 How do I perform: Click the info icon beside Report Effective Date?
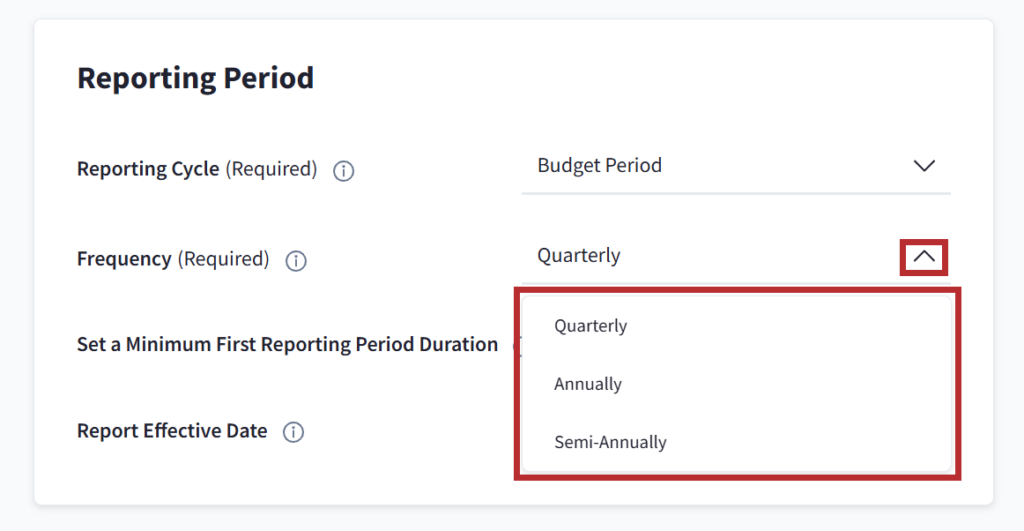pyautogui.click(x=293, y=432)
